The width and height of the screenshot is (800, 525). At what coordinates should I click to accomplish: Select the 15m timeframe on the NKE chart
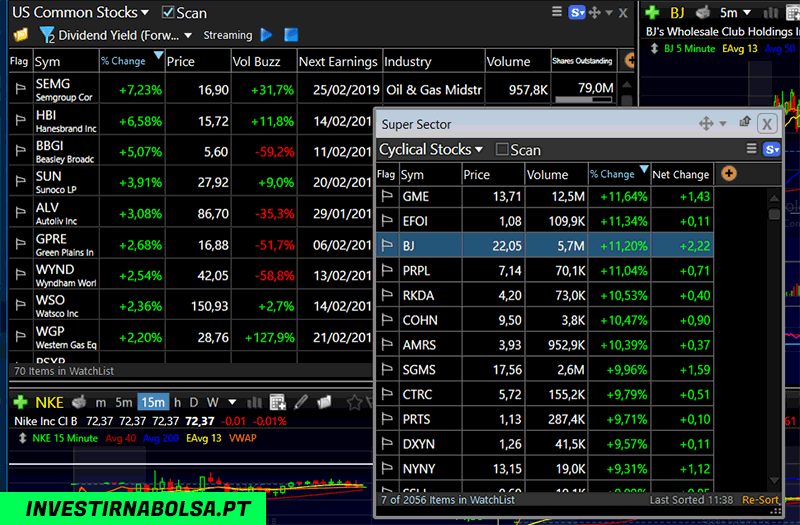[153, 403]
